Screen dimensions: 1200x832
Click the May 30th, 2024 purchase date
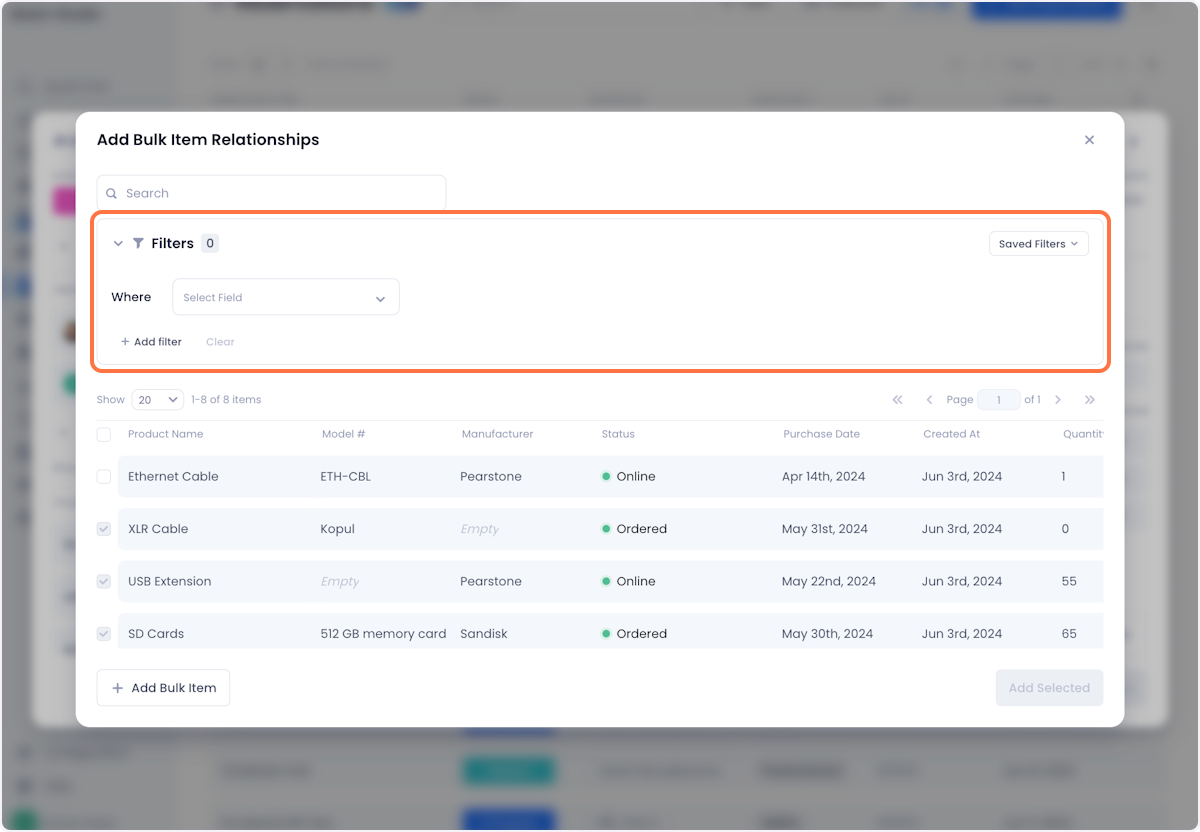pos(827,634)
